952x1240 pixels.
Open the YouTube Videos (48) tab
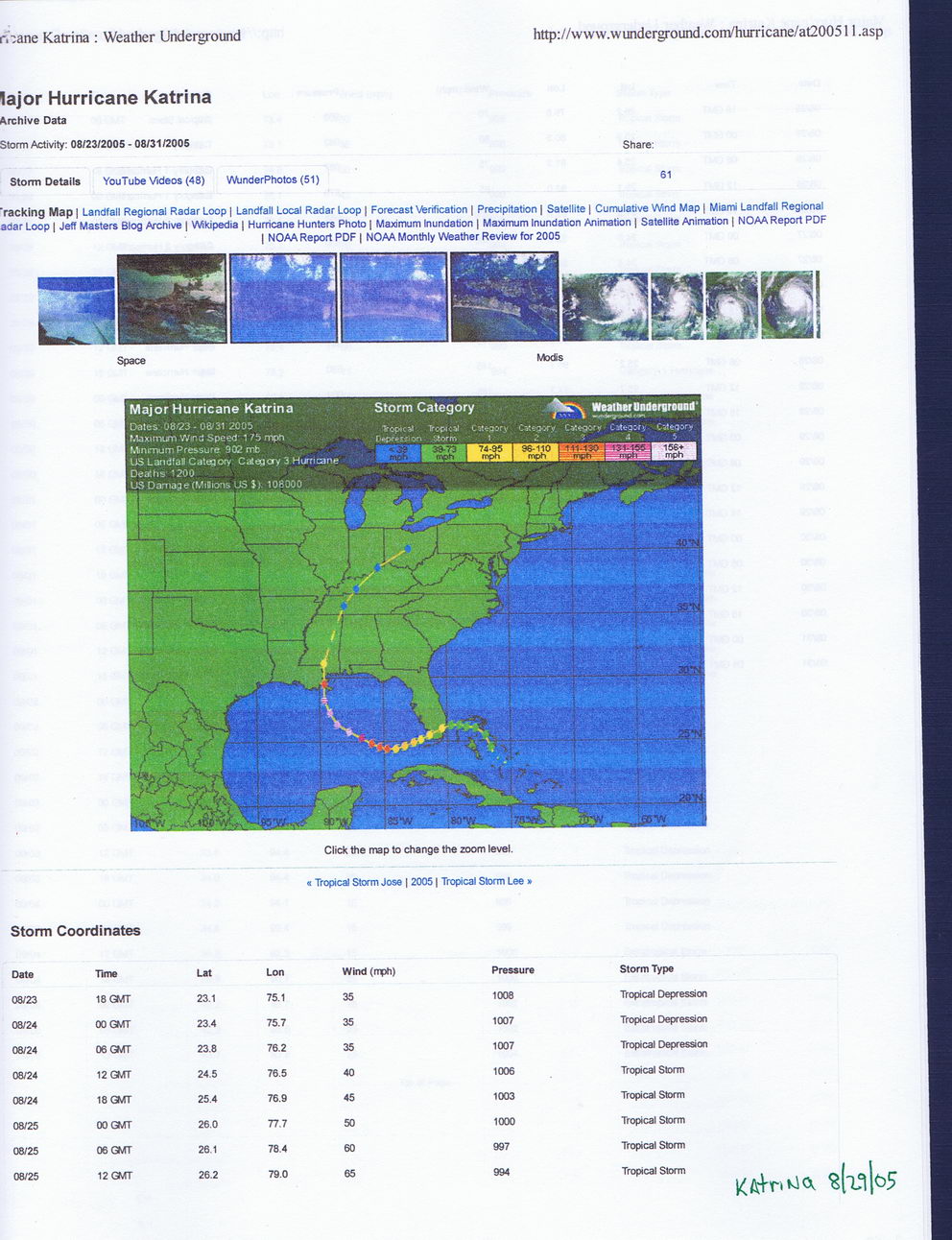154,180
